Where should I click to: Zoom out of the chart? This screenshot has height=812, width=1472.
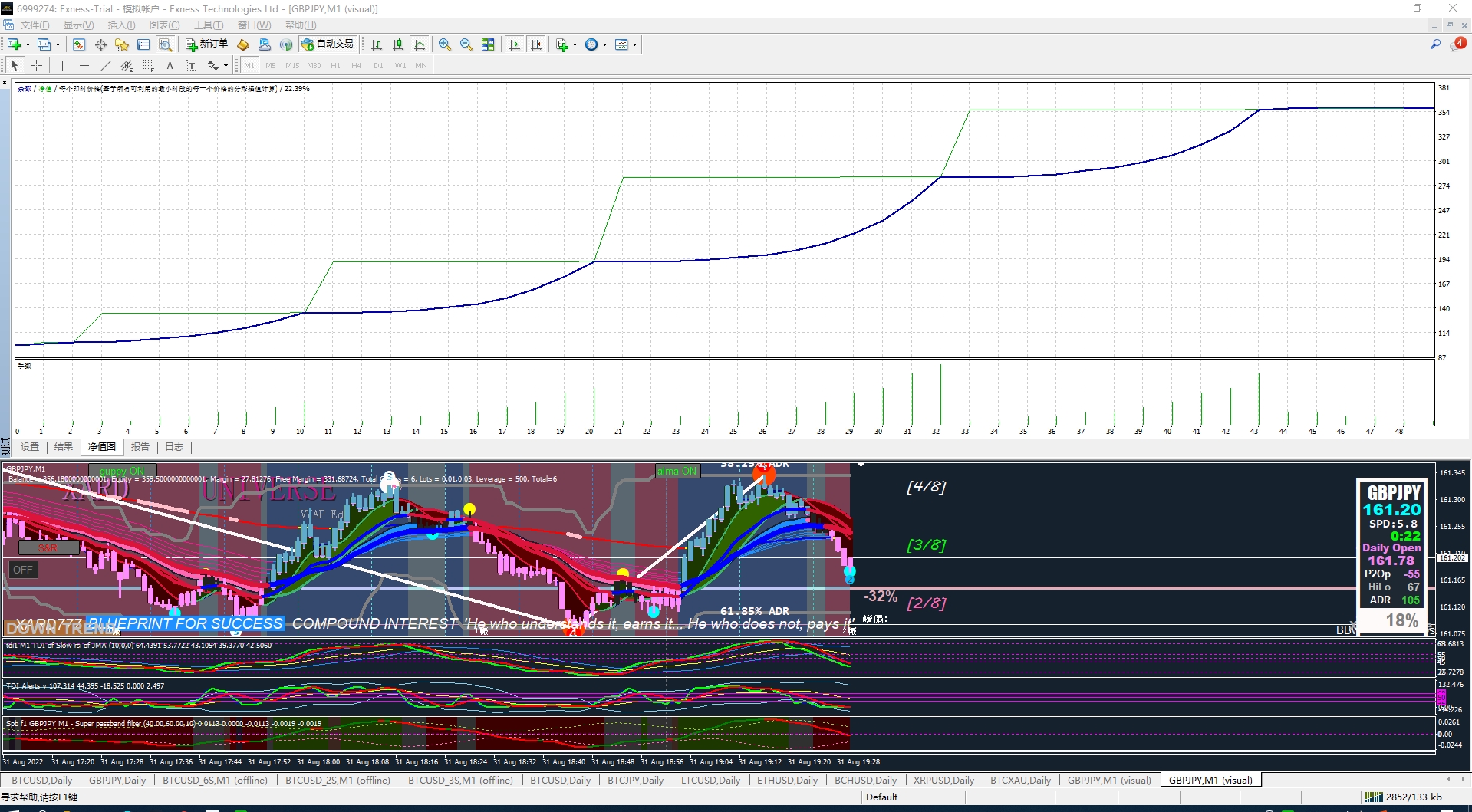coord(466,44)
